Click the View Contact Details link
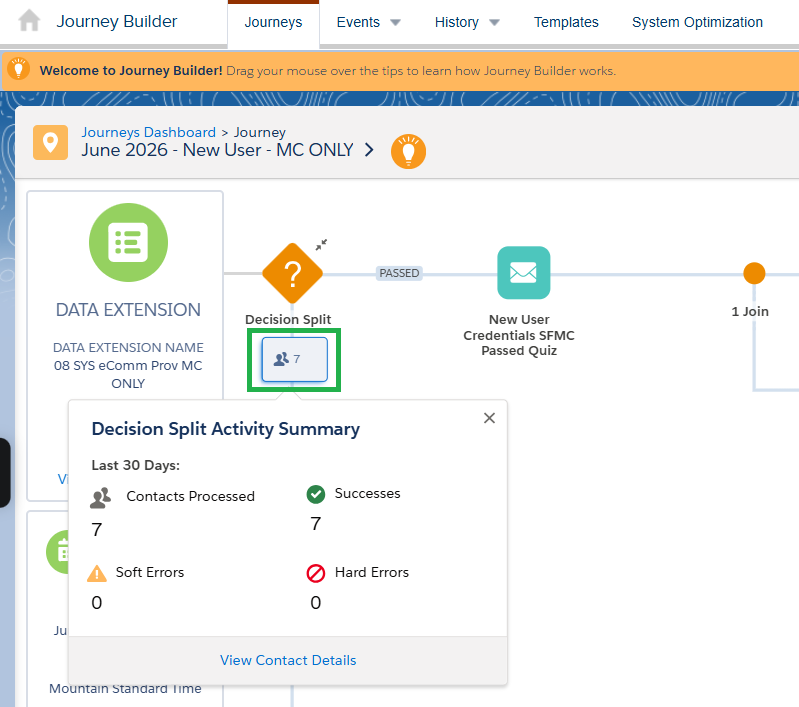Screen dimensions: 799x707 (x=288, y=660)
